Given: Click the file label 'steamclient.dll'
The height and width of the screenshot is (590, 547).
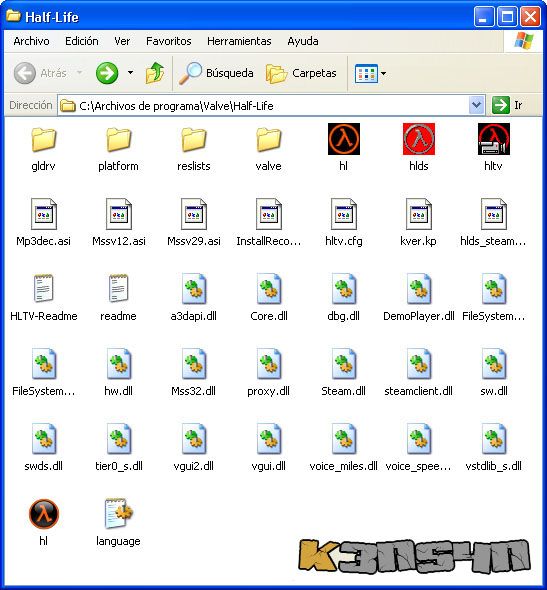Looking at the screenshot, I should coord(418,391).
